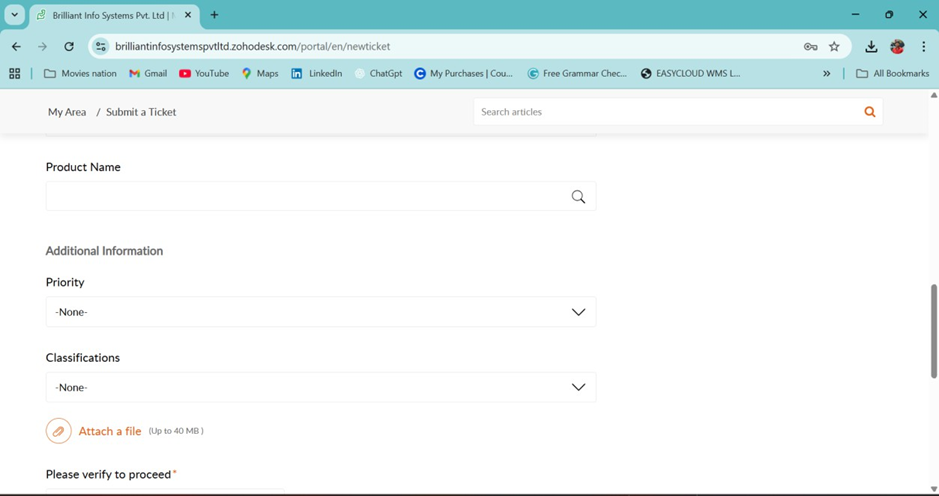Open the YouTube bookmark
Screen dimensions: 939x496
pyautogui.click(x=204, y=73)
